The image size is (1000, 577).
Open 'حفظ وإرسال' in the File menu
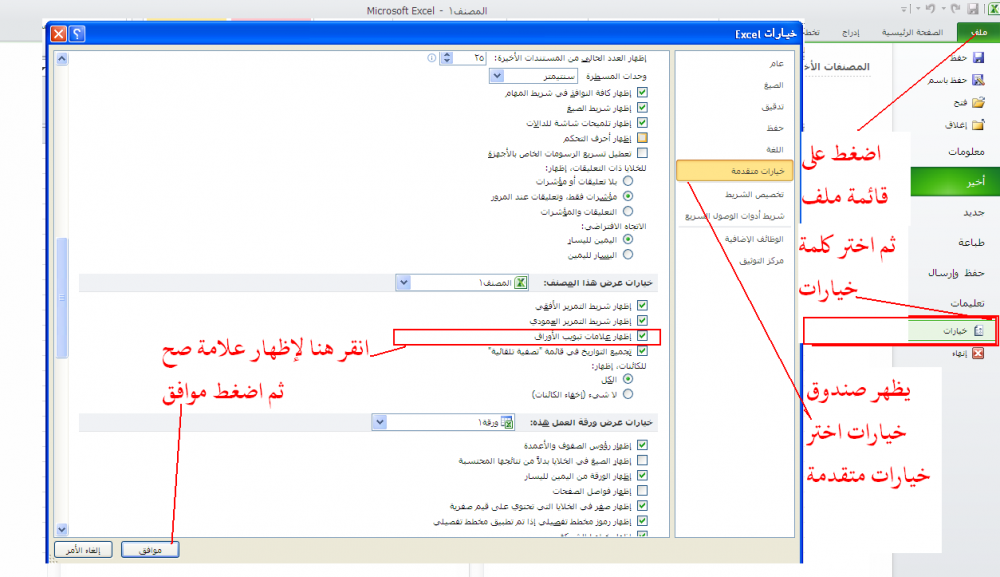click(956, 273)
